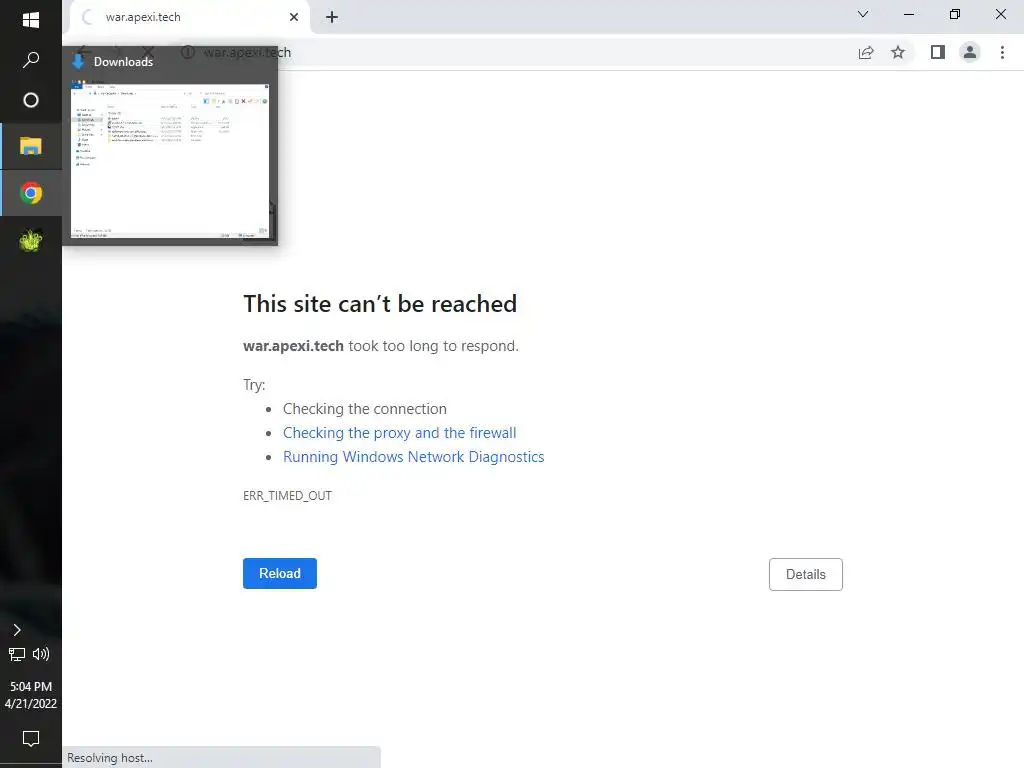Open the volume speaker tray icon
This screenshot has height=768, width=1024.
point(41,654)
